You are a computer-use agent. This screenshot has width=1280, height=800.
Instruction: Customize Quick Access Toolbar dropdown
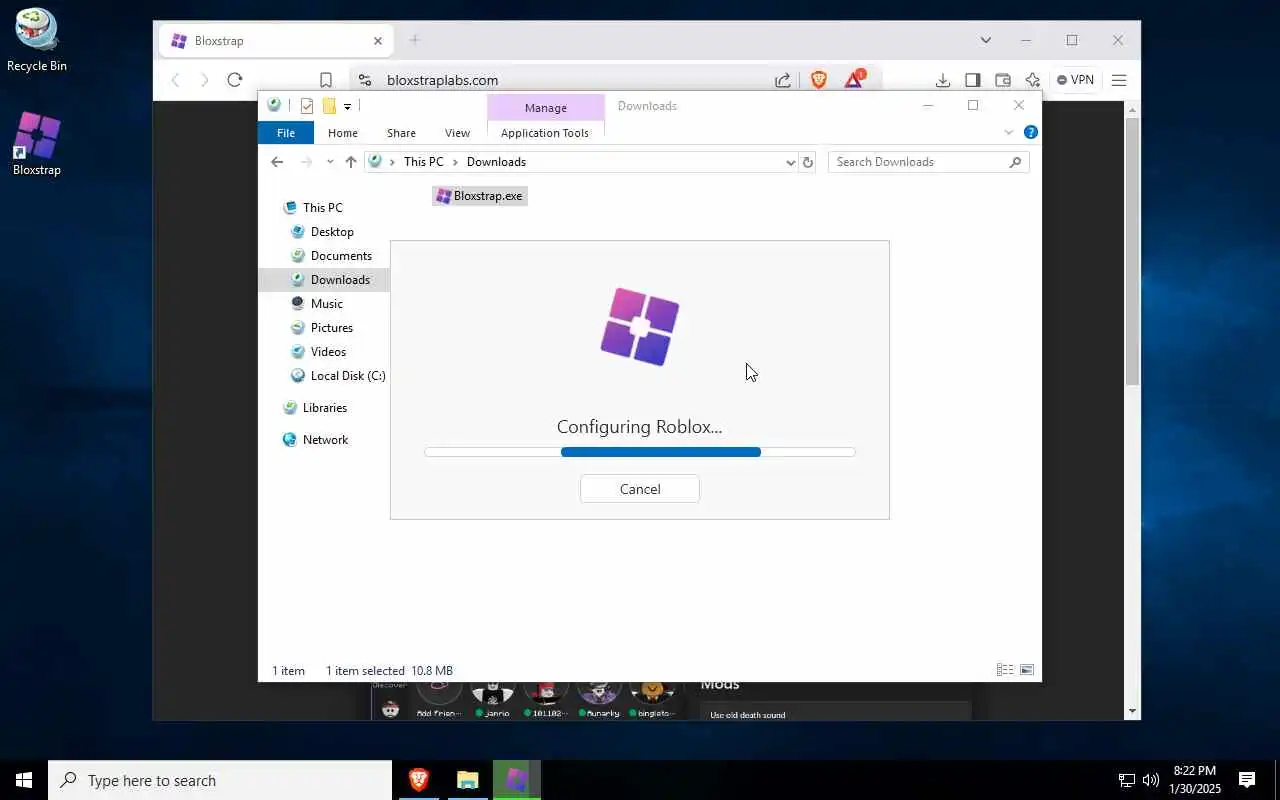tap(347, 106)
